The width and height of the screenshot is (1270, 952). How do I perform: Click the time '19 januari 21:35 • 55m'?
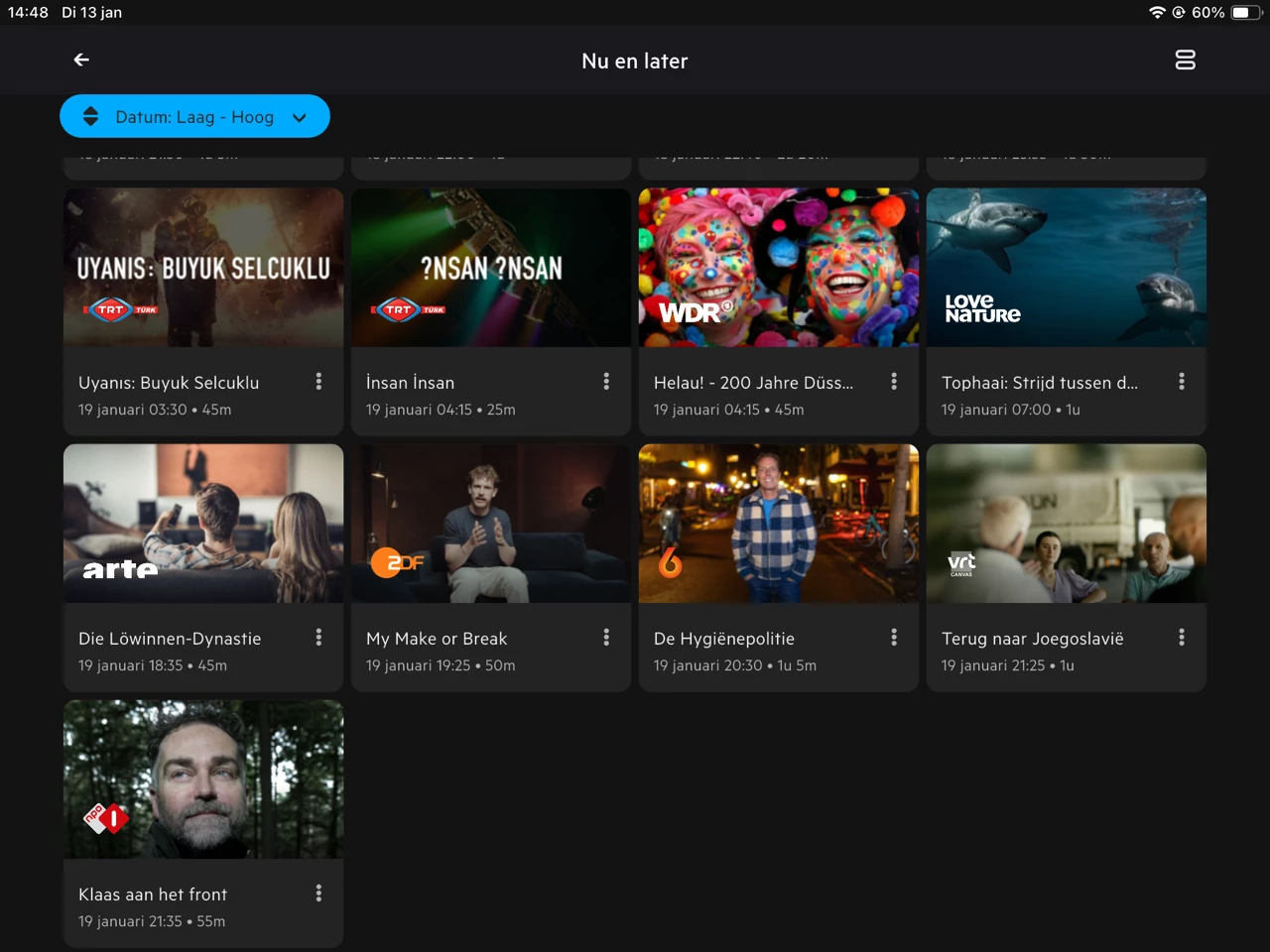click(152, 921)
